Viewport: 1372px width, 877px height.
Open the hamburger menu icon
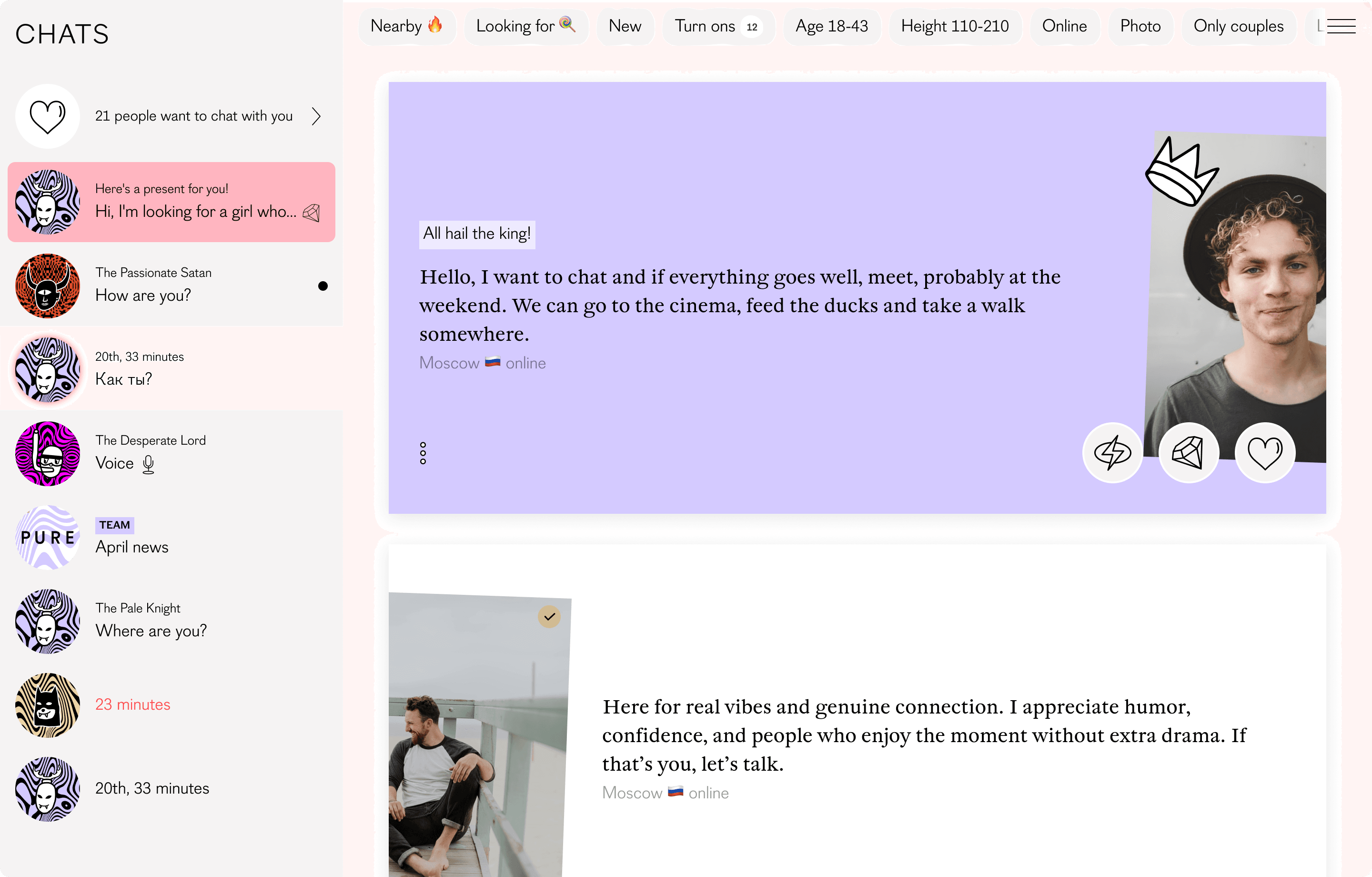point(1341,26)
